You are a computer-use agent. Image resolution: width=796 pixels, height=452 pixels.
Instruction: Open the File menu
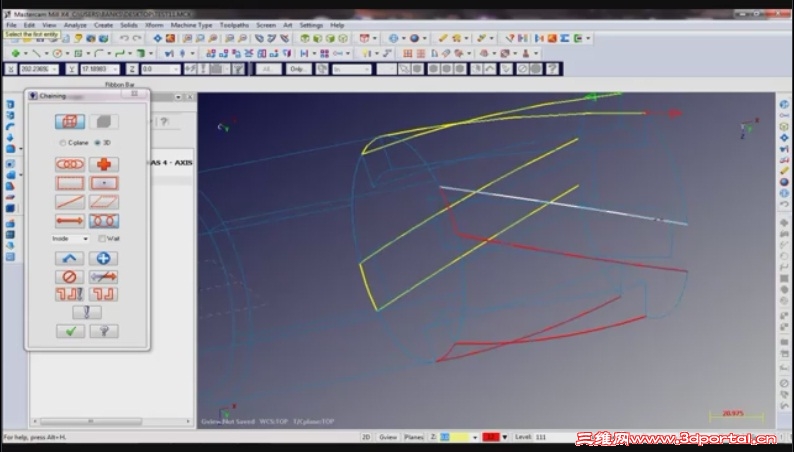tap(11, 25)
